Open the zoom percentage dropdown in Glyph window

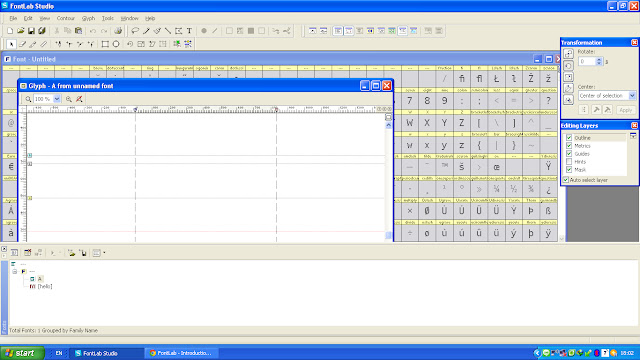coord(57,99)
